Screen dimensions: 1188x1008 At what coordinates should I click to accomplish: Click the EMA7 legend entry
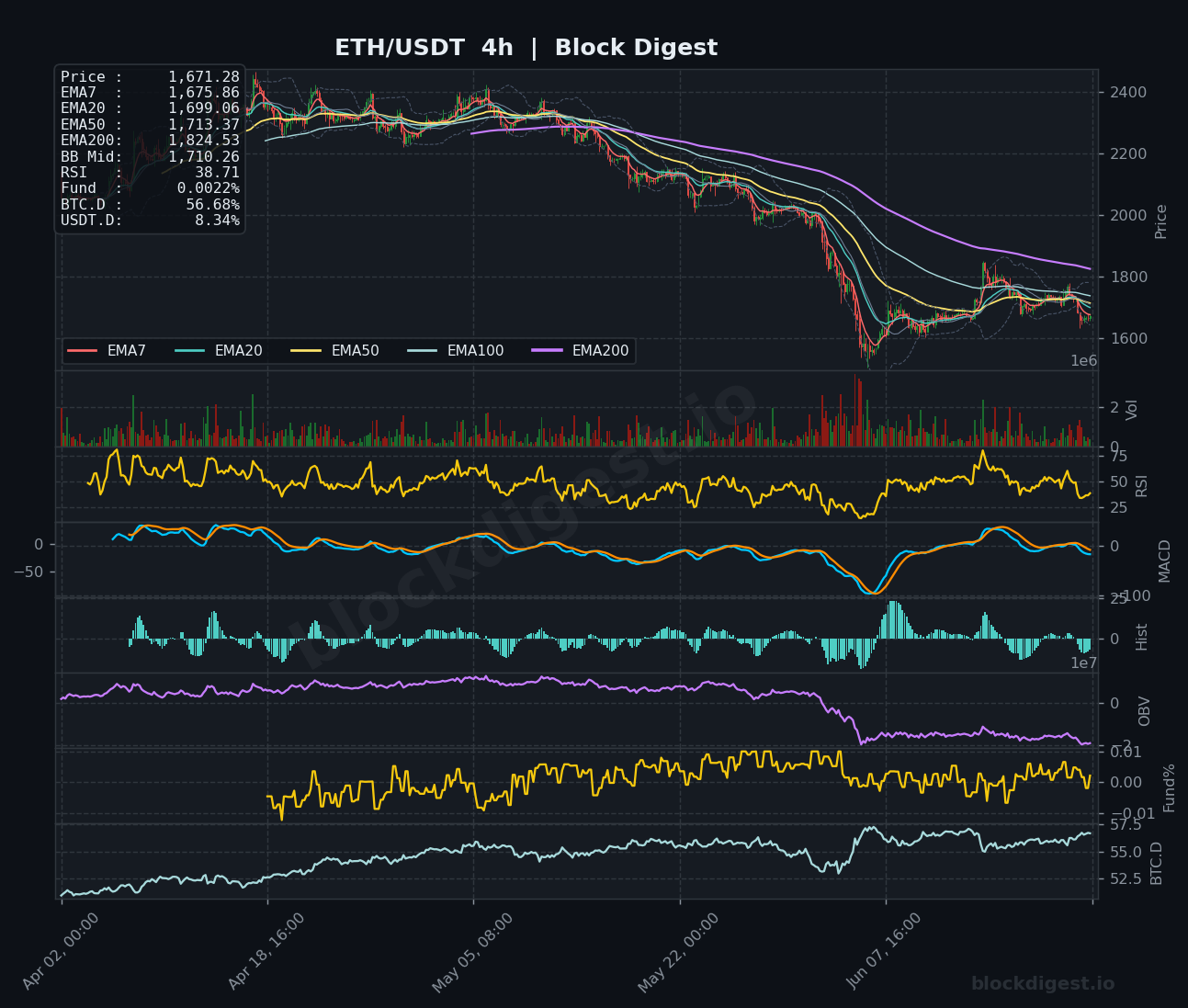click(107, 351)
